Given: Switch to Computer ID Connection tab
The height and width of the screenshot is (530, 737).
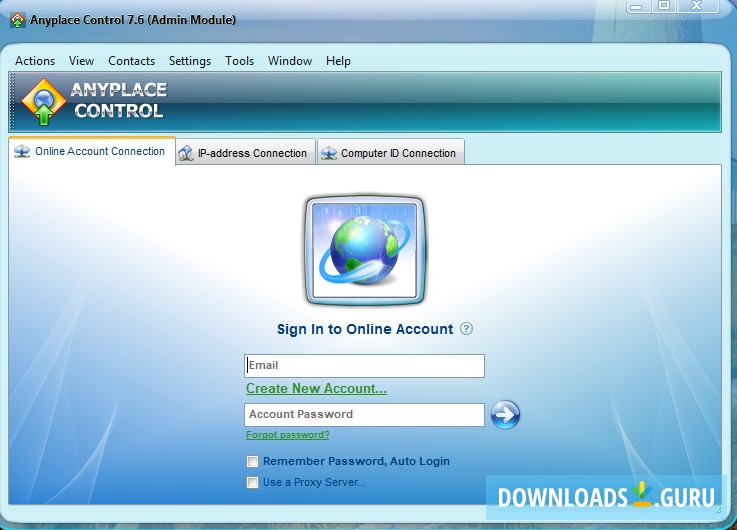Looking at the screenshot, I should point(391,153).
